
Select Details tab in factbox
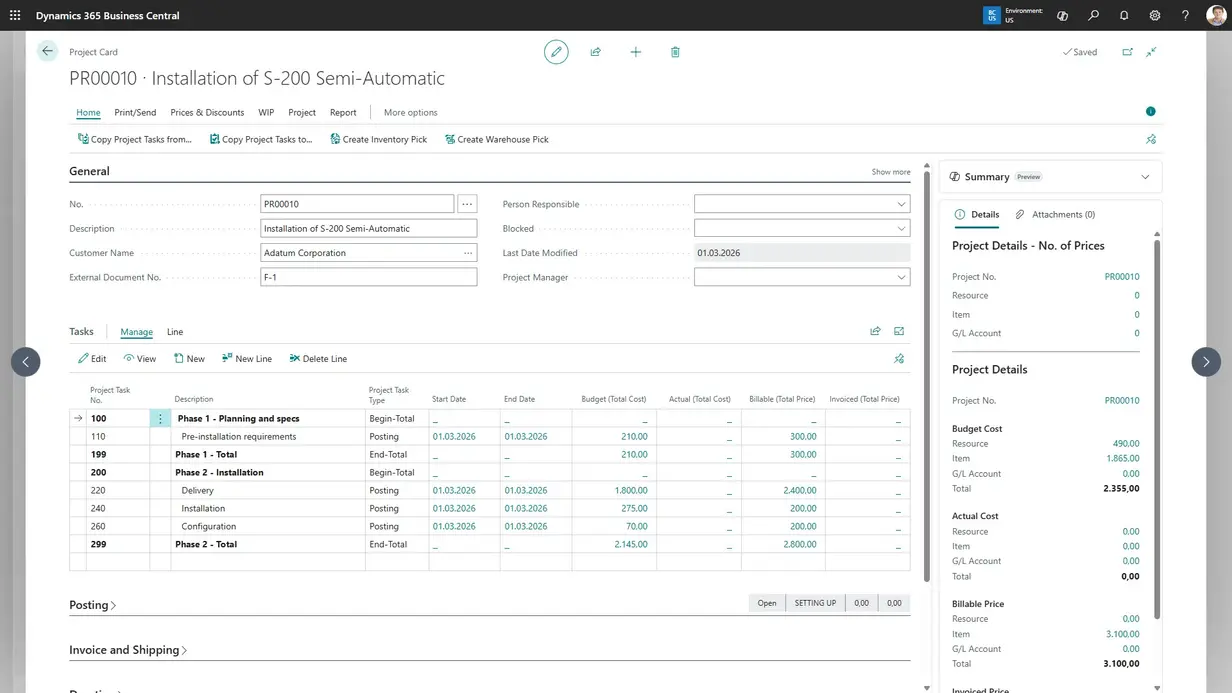(x=977, y=214)
